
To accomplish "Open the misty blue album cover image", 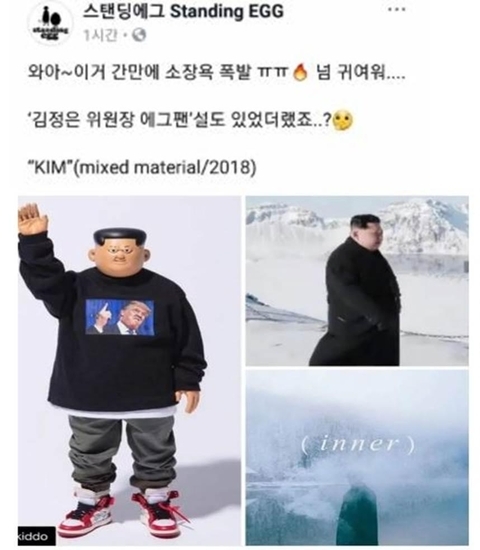I will [x=357, y=457].
